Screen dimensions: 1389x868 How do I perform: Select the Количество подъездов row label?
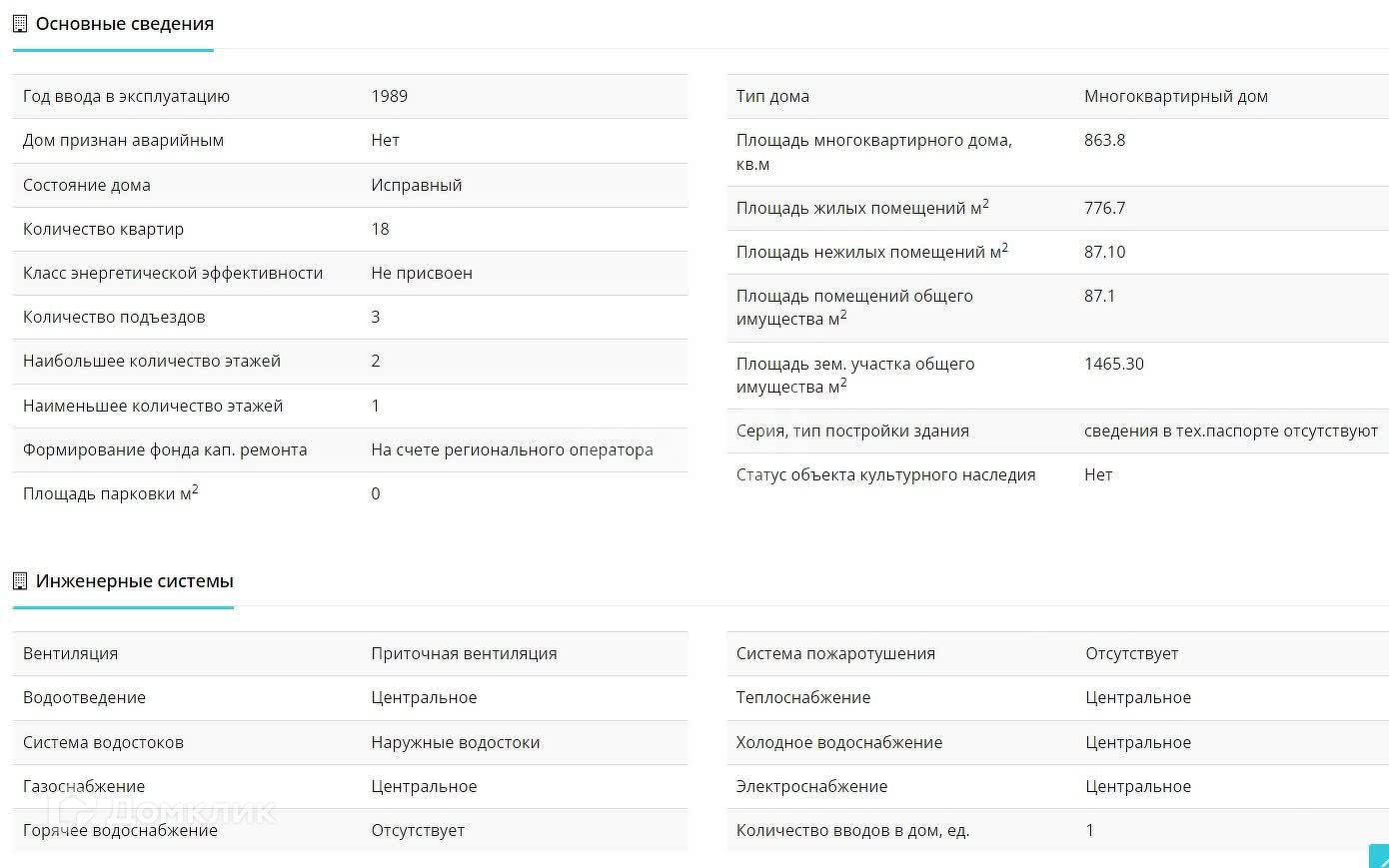pos(114,318)
